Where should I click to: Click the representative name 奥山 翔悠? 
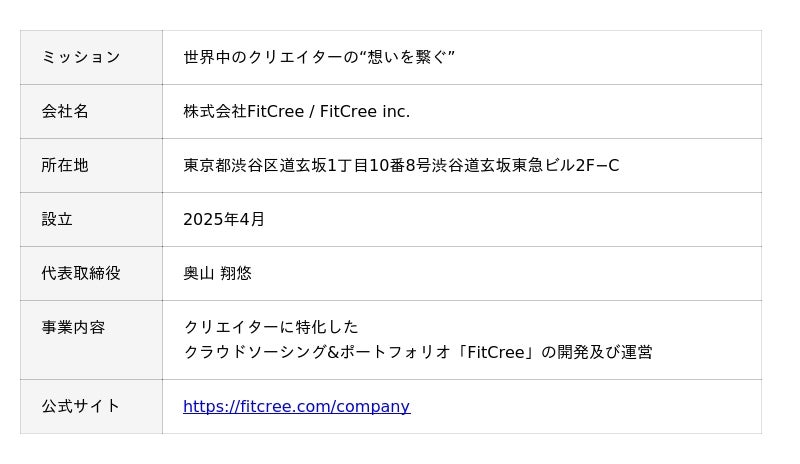[217, 273]
